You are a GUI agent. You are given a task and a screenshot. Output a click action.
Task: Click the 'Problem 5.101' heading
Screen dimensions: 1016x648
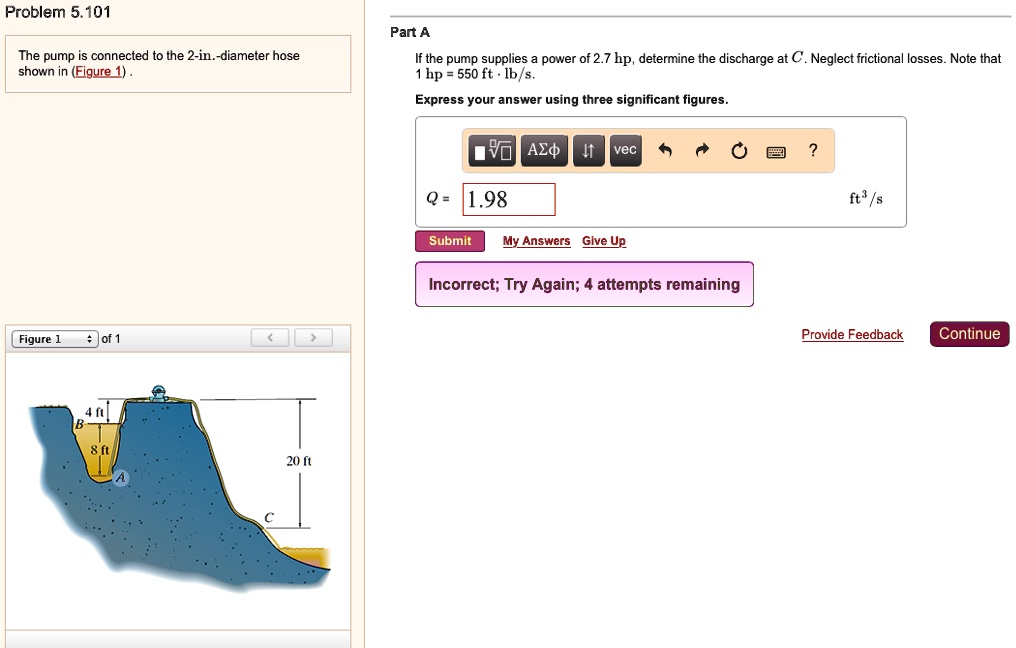[58, 12]
